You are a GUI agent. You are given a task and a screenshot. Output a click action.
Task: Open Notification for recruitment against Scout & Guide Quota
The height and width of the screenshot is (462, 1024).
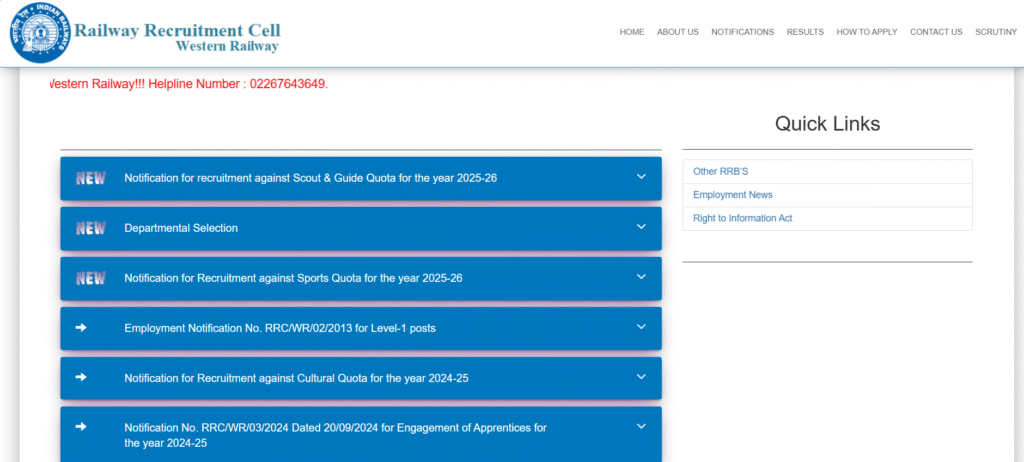point(310,178)
